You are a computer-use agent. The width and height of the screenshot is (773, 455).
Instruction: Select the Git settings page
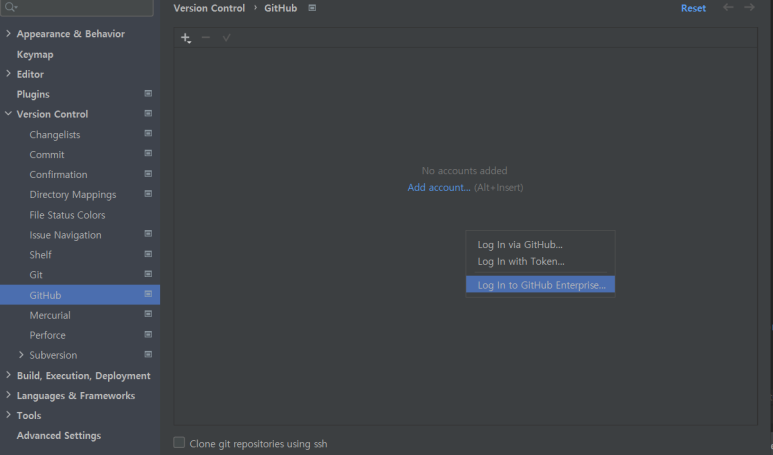(x=36, y=275)
